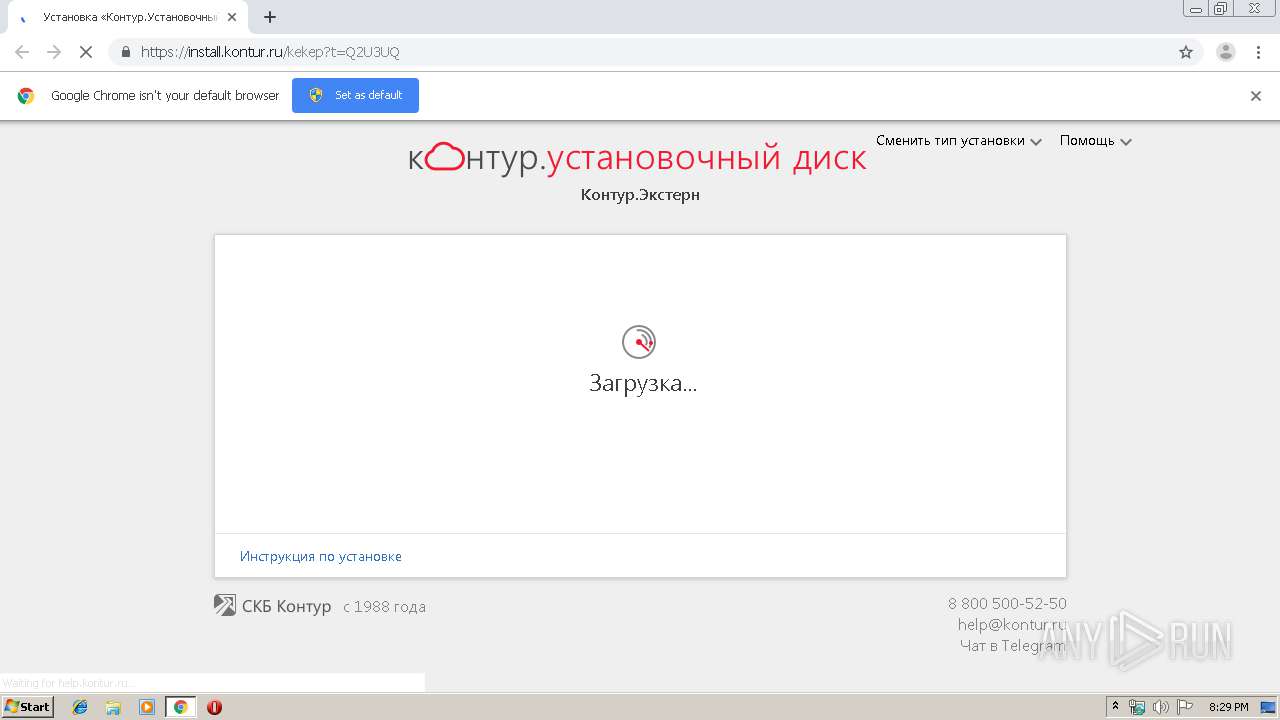Click the Контур.Экстерн heading
The width and height of the screenshot is (1280, 720).
pyautogui.click(x=640, y=195)
